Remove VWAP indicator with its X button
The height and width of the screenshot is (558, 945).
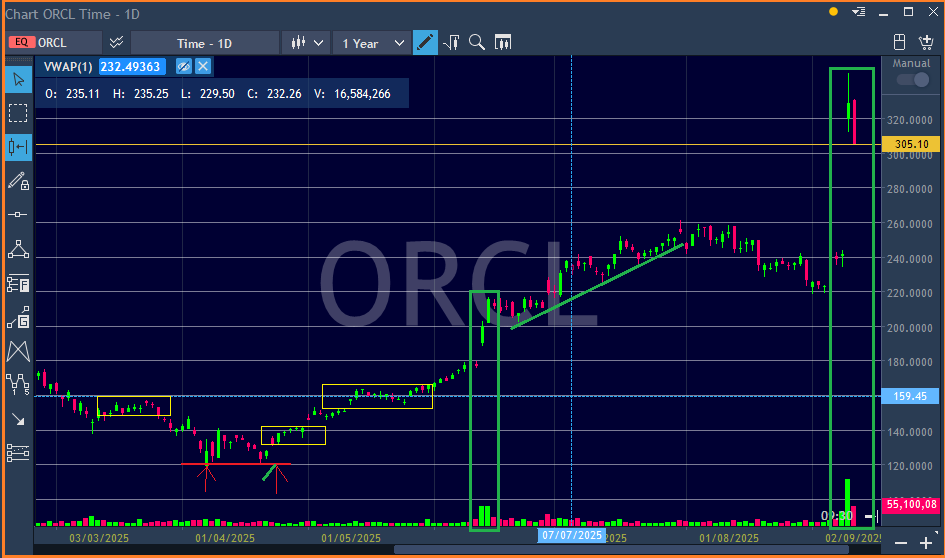203,66
